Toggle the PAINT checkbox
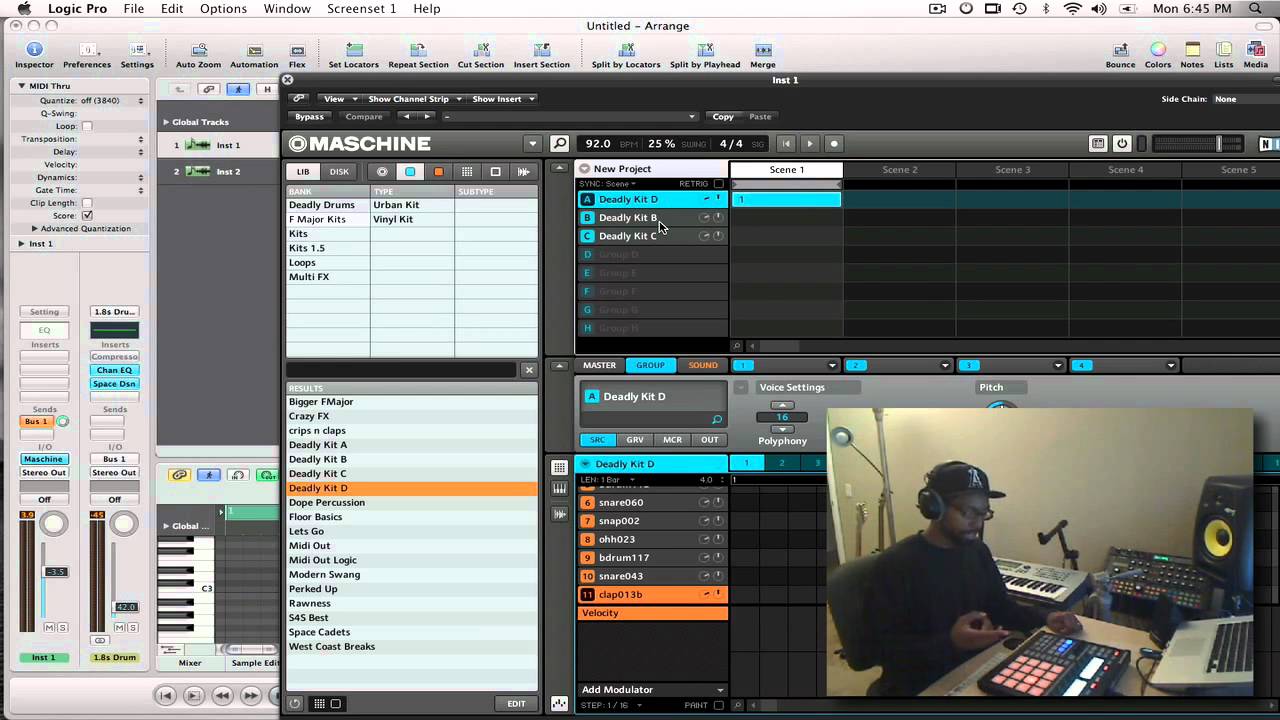The height and width of the screenshot is (720, 1280). (718, 705)
